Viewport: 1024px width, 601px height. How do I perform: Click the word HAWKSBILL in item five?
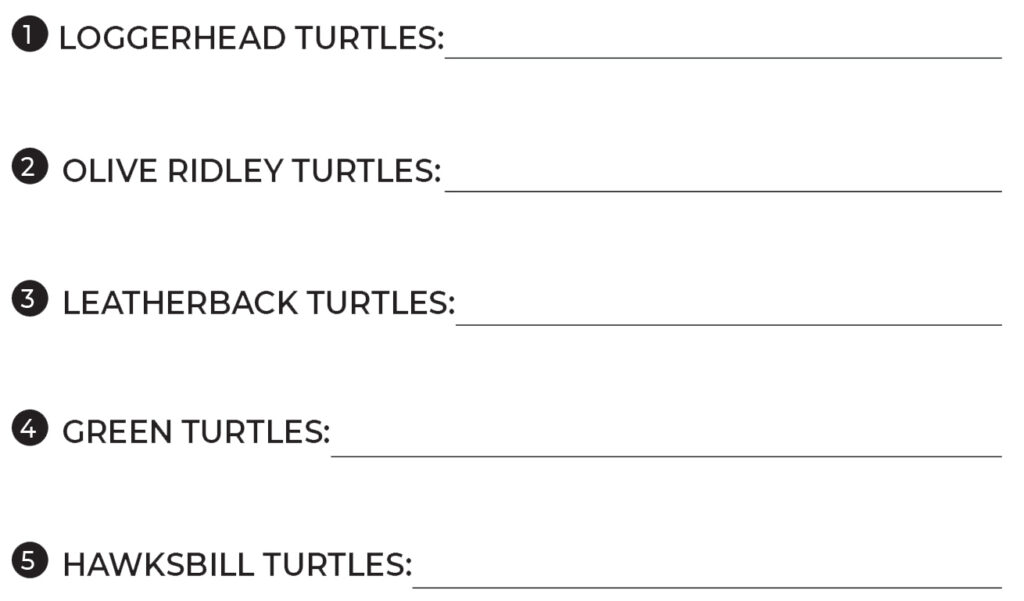158,564
